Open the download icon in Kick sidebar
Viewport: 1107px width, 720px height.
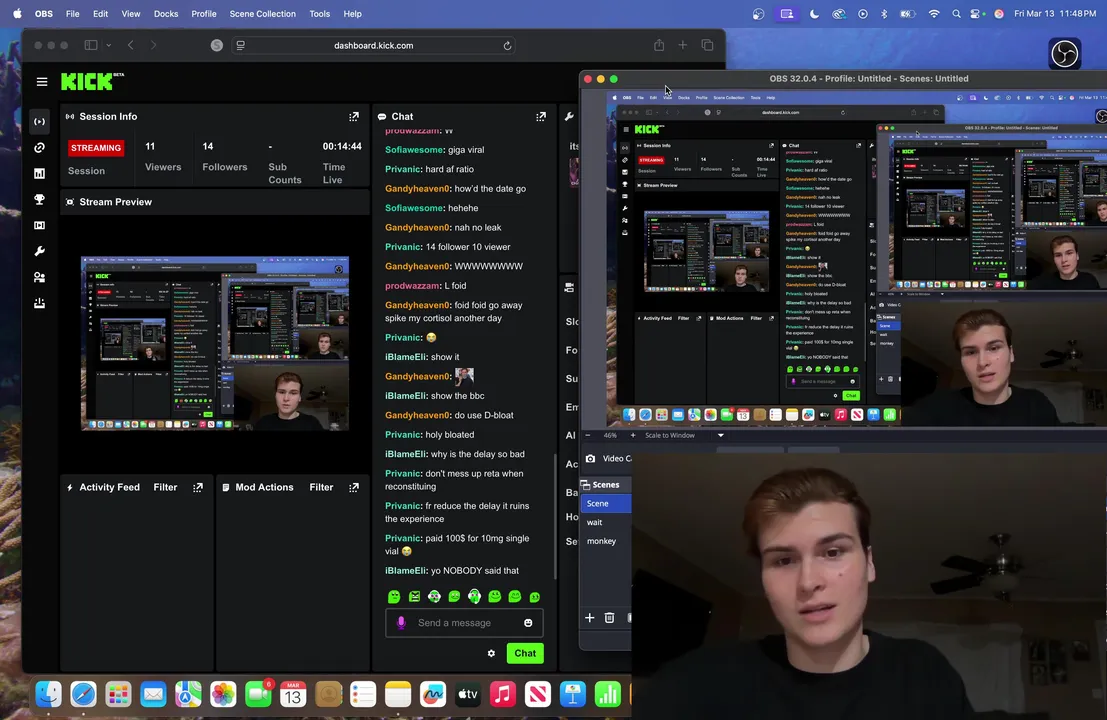point(40,303)
